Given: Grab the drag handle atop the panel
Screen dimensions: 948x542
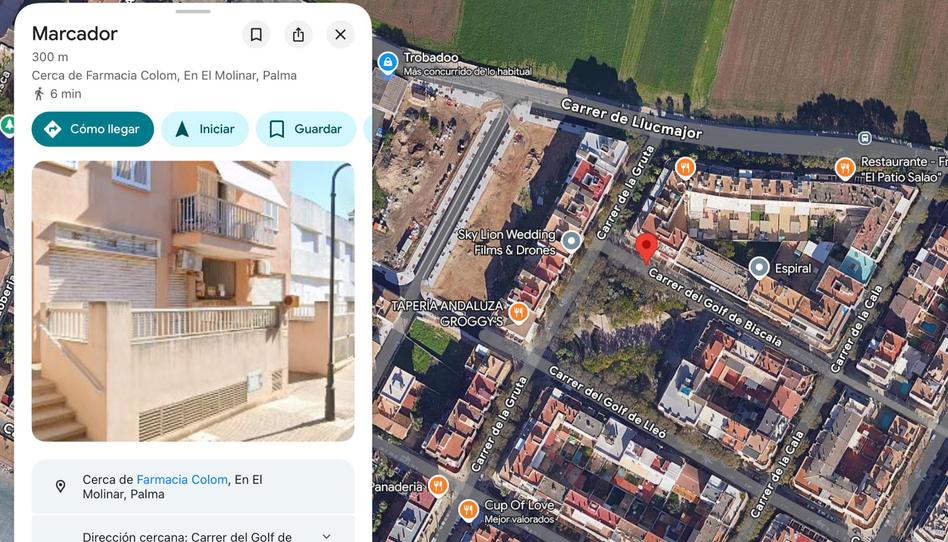Looking at the screenshot, I should (x=193, y=11).
